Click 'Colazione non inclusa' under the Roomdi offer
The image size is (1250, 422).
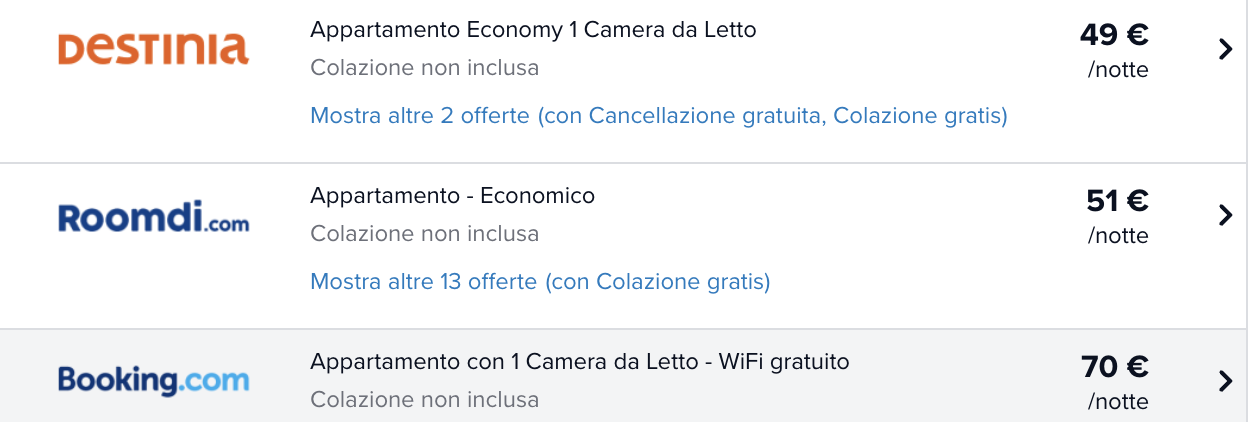pos(424,234)
